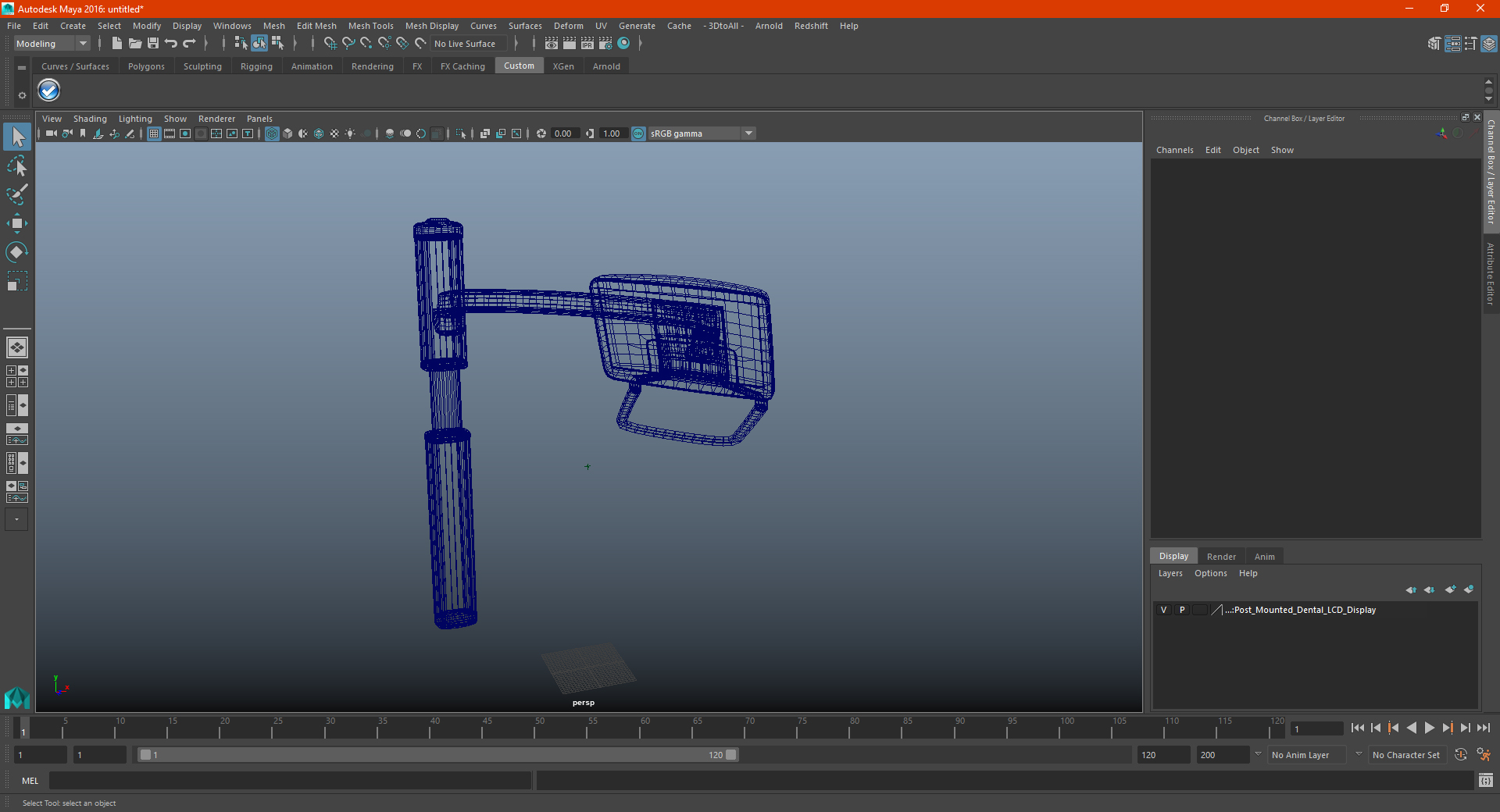1500x812 pixels.
Task: Toggle select by object type mode
Action: tap(259, 44)
